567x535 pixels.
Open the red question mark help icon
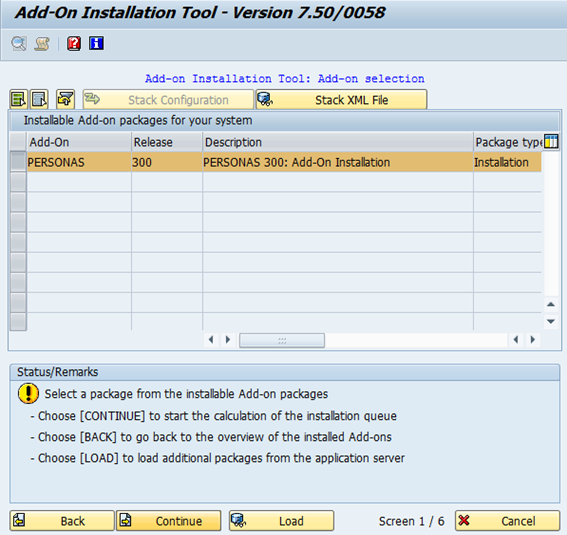pyautogui.click(x=74, y=44)
